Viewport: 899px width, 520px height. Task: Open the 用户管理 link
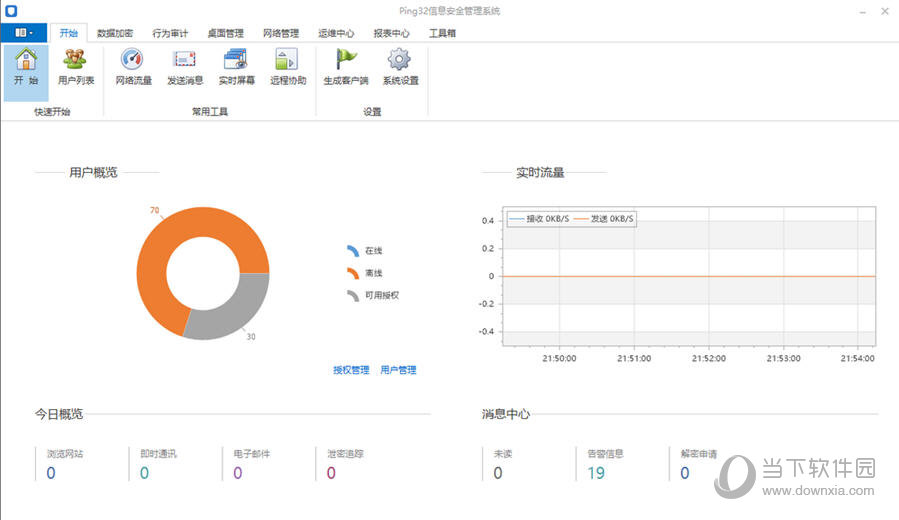click(398, 370)
